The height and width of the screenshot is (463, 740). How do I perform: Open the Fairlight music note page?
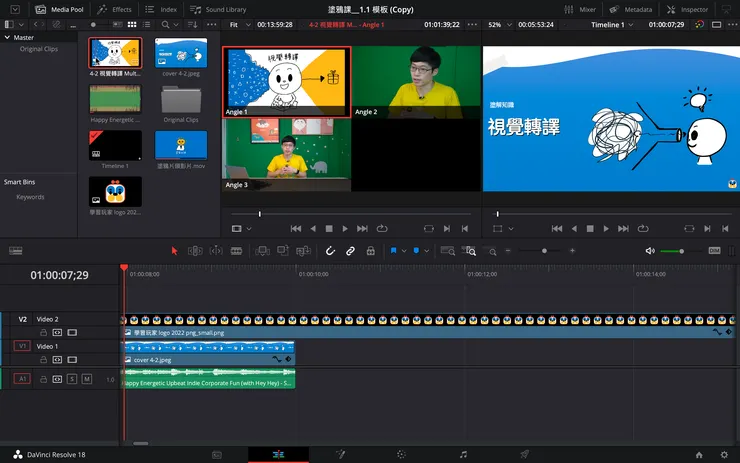(x=463, y=454)
